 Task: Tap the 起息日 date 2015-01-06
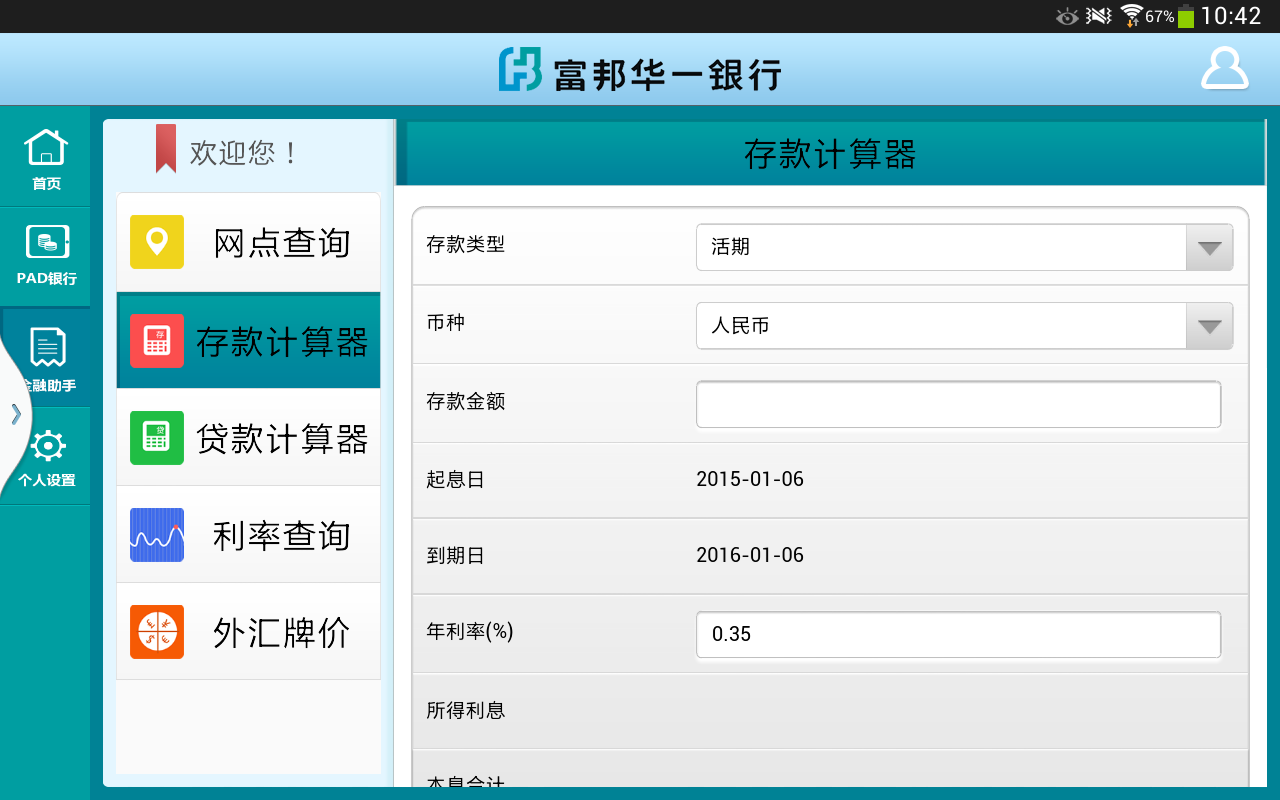[x=750, y=479]
